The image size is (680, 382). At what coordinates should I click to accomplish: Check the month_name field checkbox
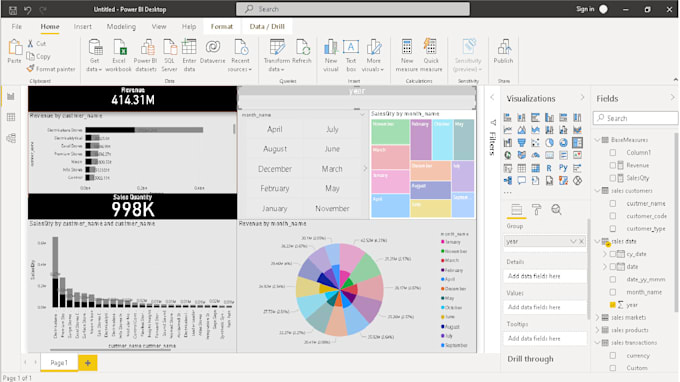point(613,292)
